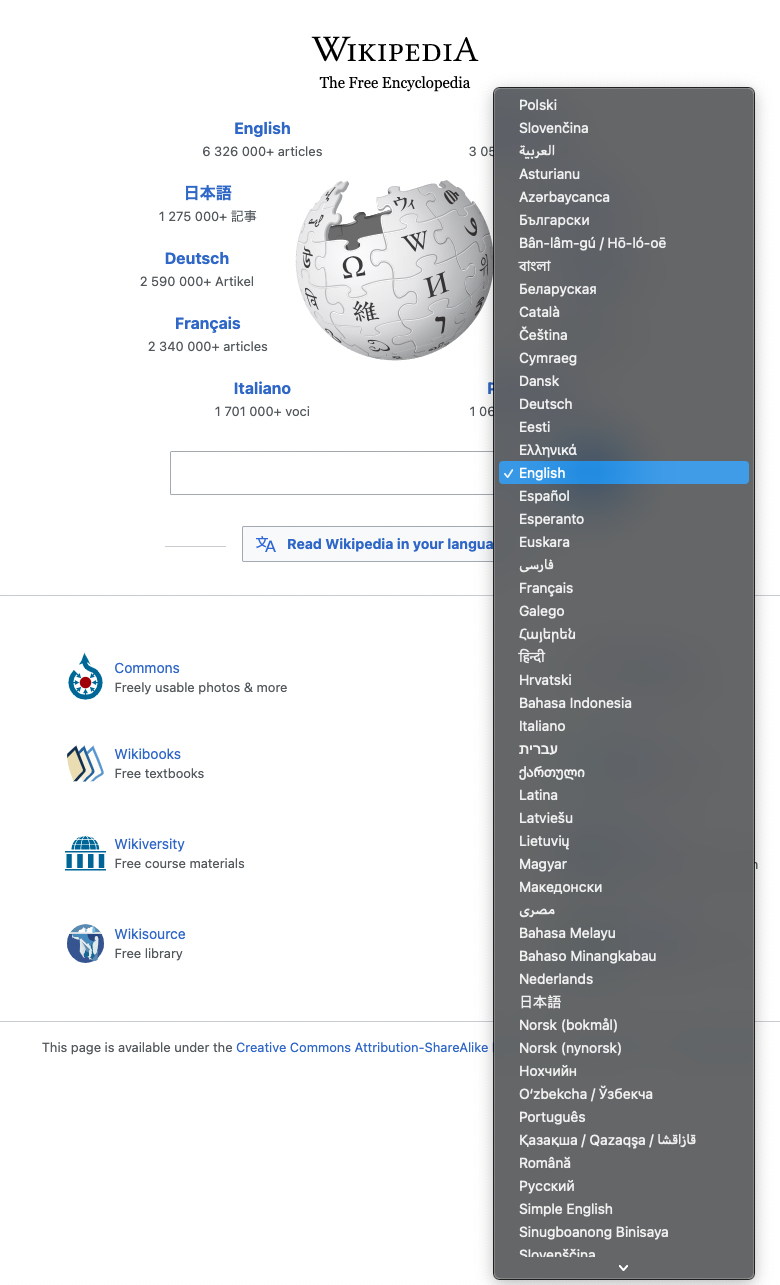Screen dimensions: 780x1285
Task: Select Bahasa Melayu option
Action: (624, 933)
